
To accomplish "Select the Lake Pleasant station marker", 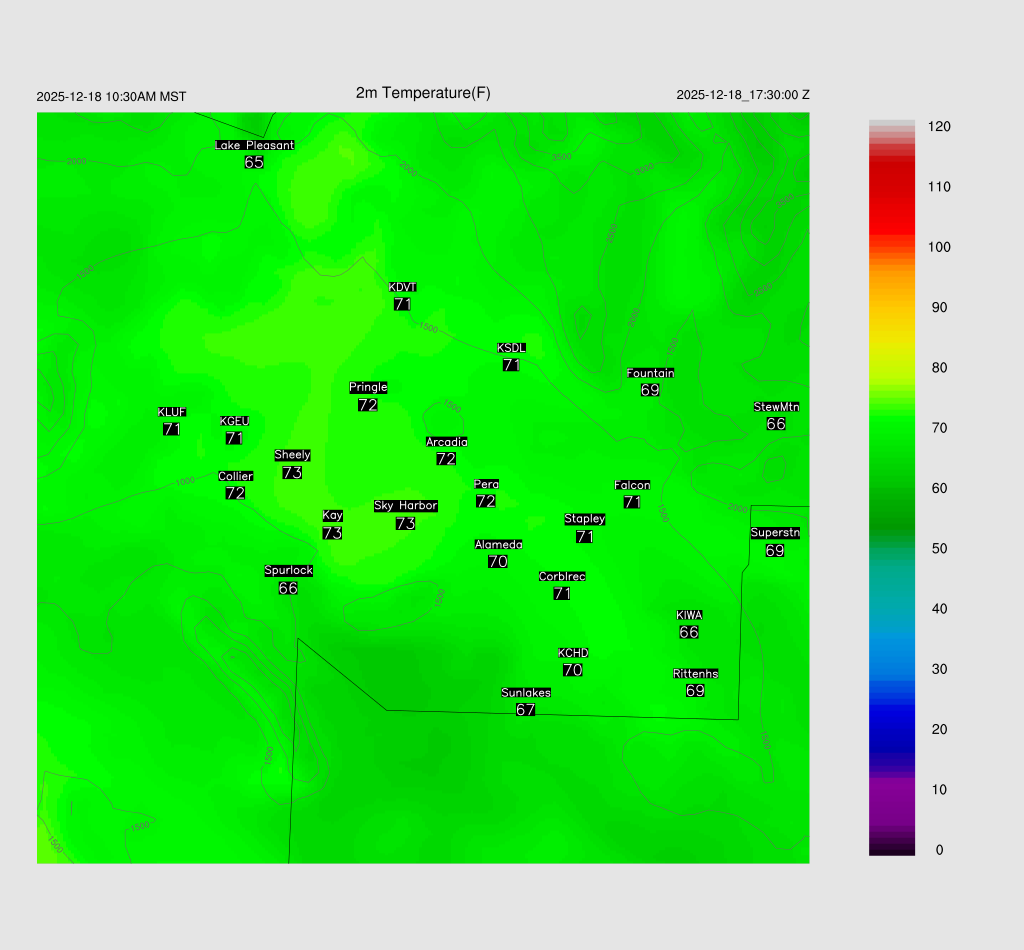I will pos(254,145).
